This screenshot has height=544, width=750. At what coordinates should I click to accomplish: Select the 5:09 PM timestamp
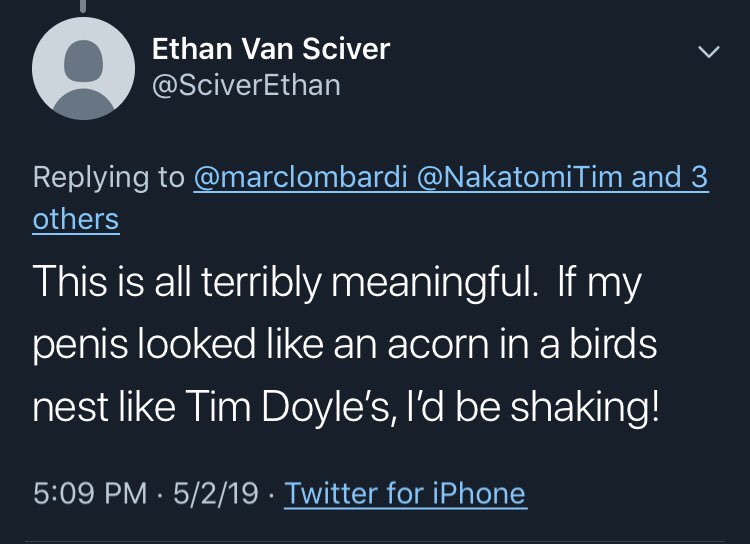pos(90,493)
